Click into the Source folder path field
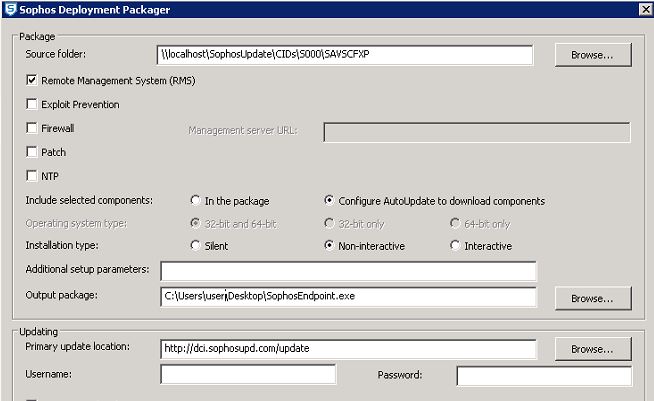This screenshot has width=654, height=401. coord(345,55)
